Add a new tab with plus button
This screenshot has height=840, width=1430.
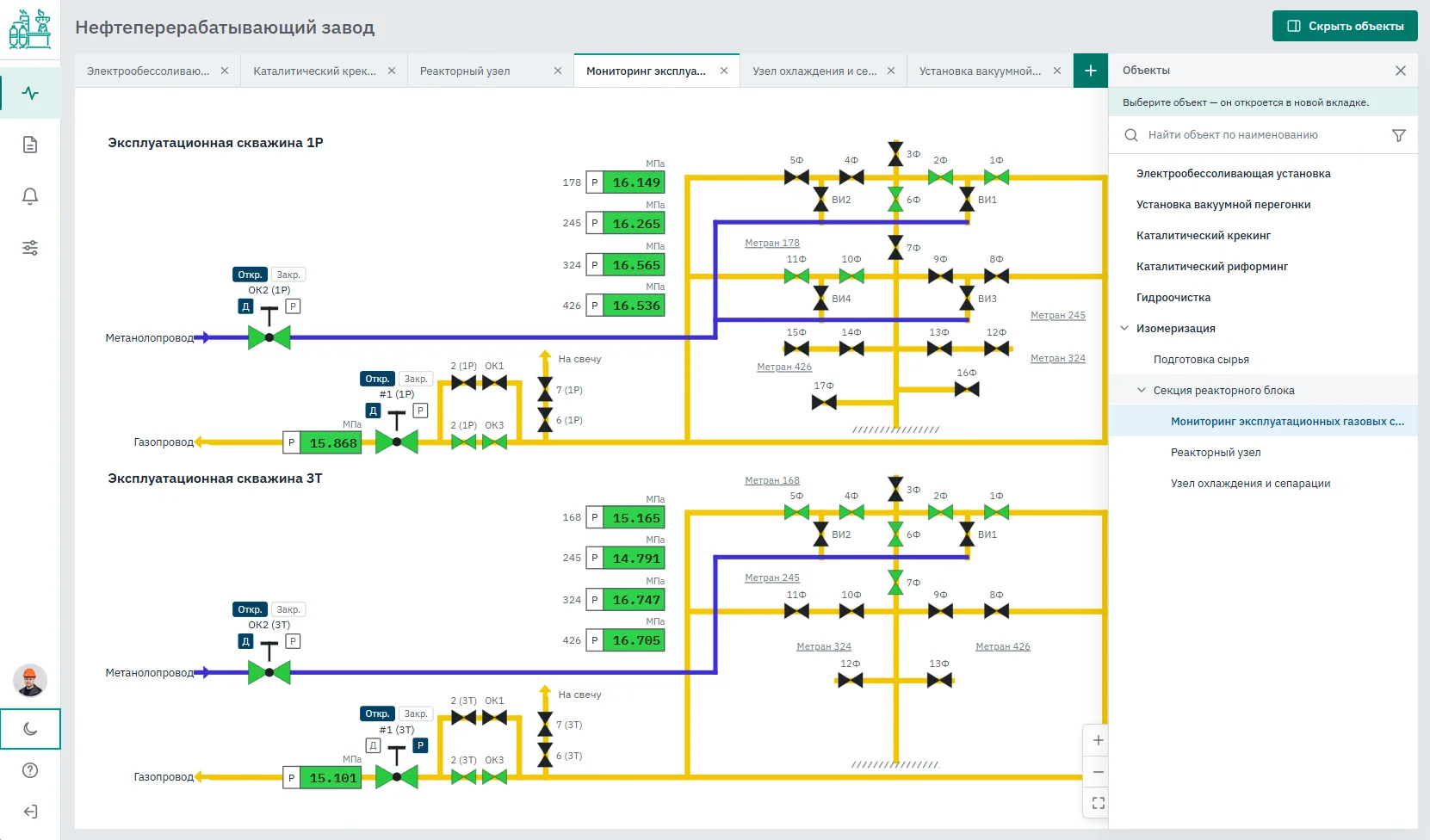coord(1091,71)
